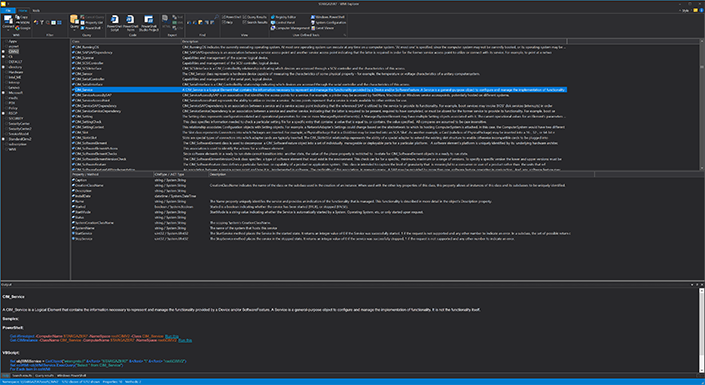This screenshot has height=385, width=705.
Task: Toggle the PowerShell view checkbox
Action: tap(232, 17)
